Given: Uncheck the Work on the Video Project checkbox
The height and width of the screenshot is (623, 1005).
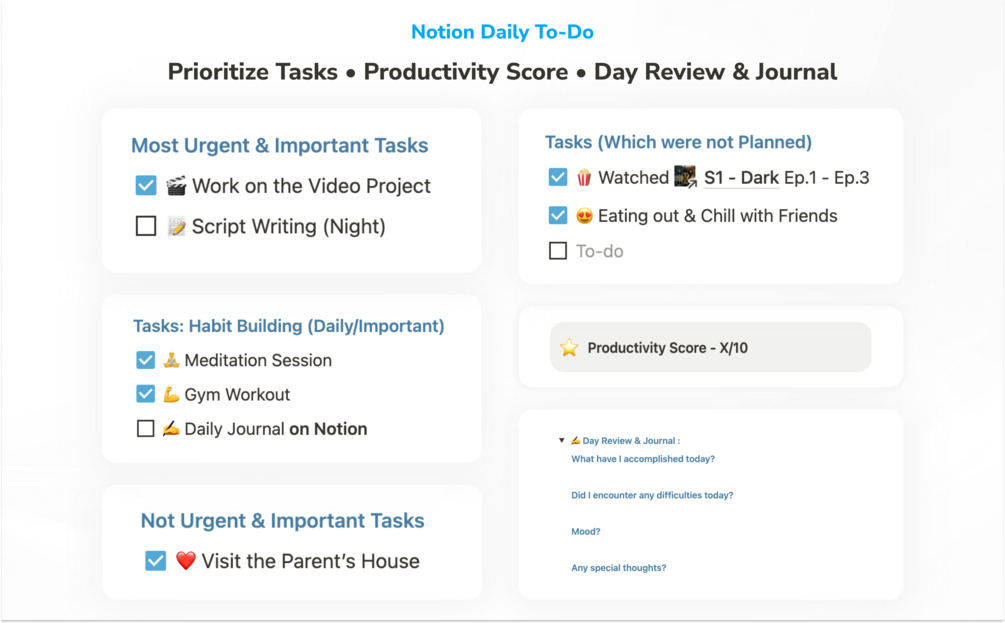Looking at the screenshot, I should pyautogui.click(x=146, y=186).
